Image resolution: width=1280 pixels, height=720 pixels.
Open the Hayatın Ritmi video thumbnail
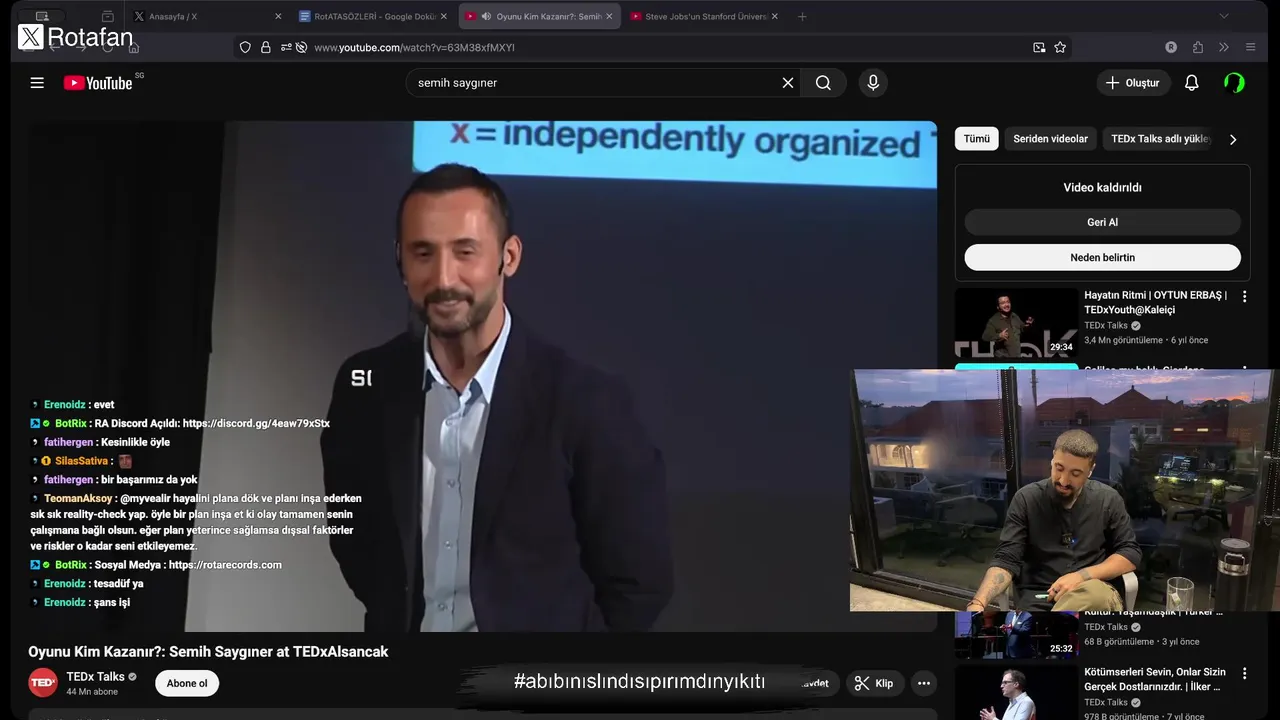1016,323
